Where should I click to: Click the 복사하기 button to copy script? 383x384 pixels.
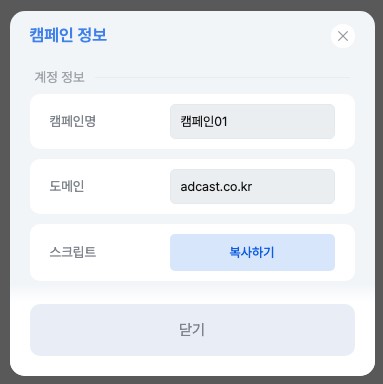pos(252,252)
